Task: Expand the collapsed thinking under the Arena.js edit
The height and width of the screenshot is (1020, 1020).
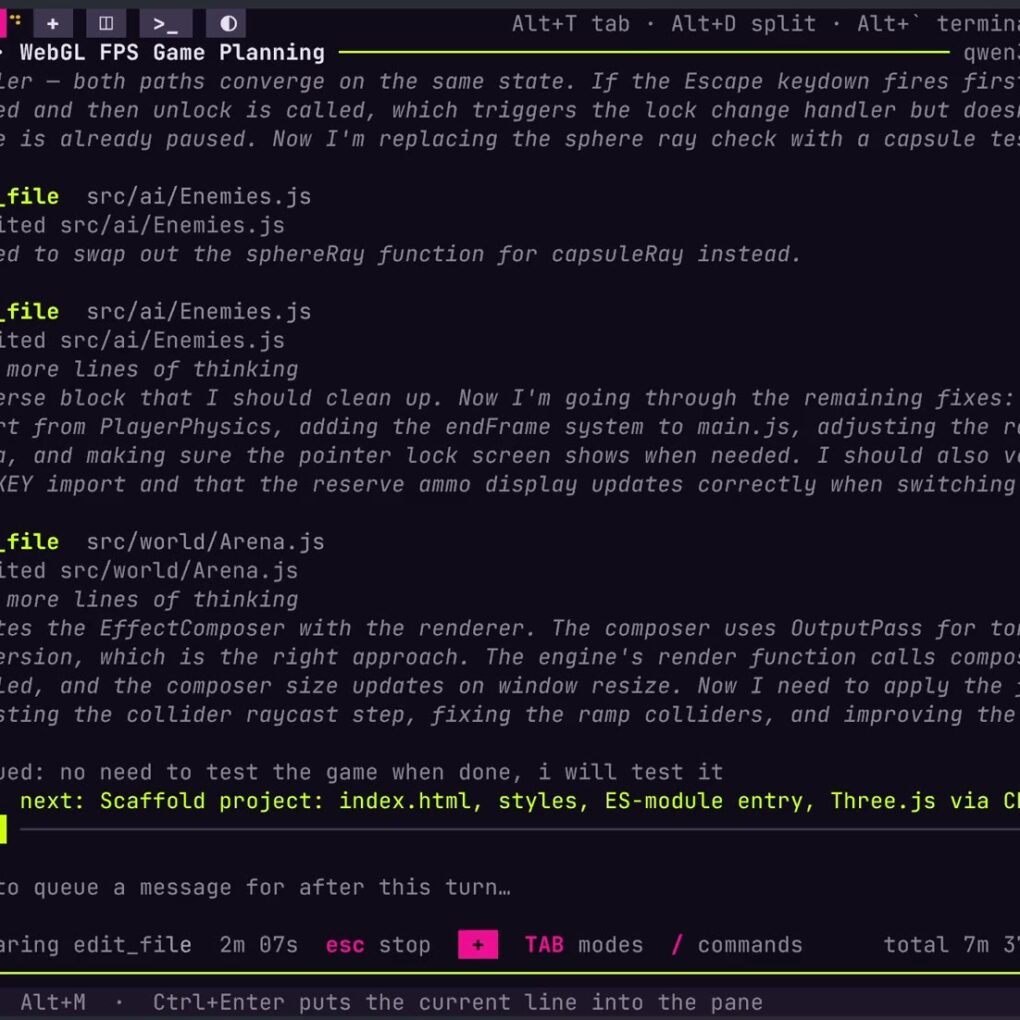Action: point(150,600)
